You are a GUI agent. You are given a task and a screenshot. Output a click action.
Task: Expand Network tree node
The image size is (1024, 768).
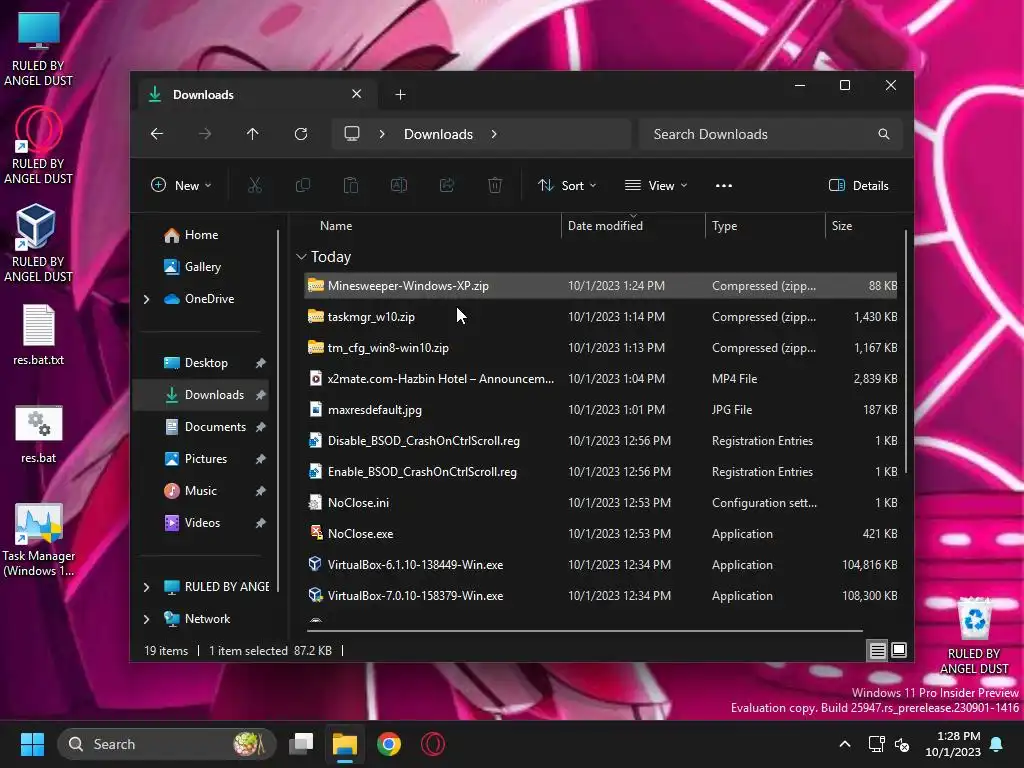146,619
